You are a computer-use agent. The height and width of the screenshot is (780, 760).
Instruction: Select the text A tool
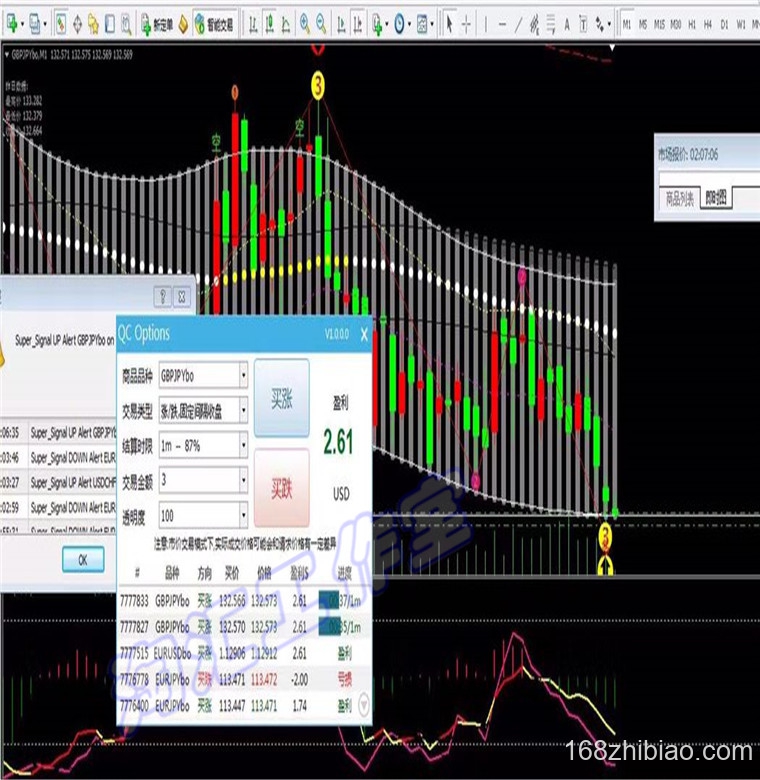(x=567, y=23)
